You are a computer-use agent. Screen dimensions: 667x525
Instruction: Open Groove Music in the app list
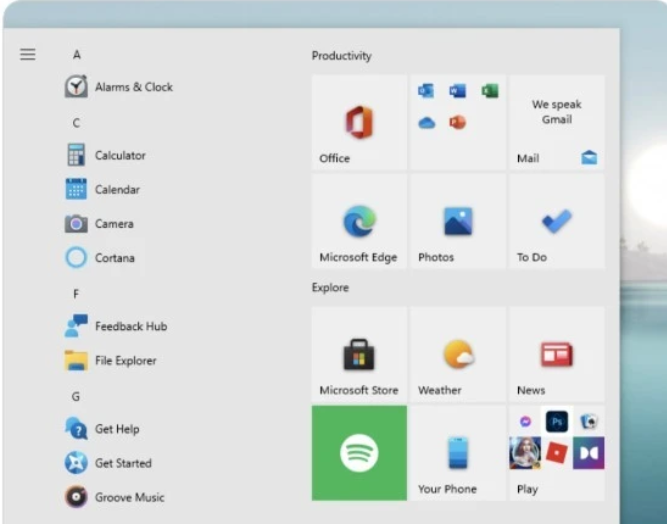click(128, 497)
